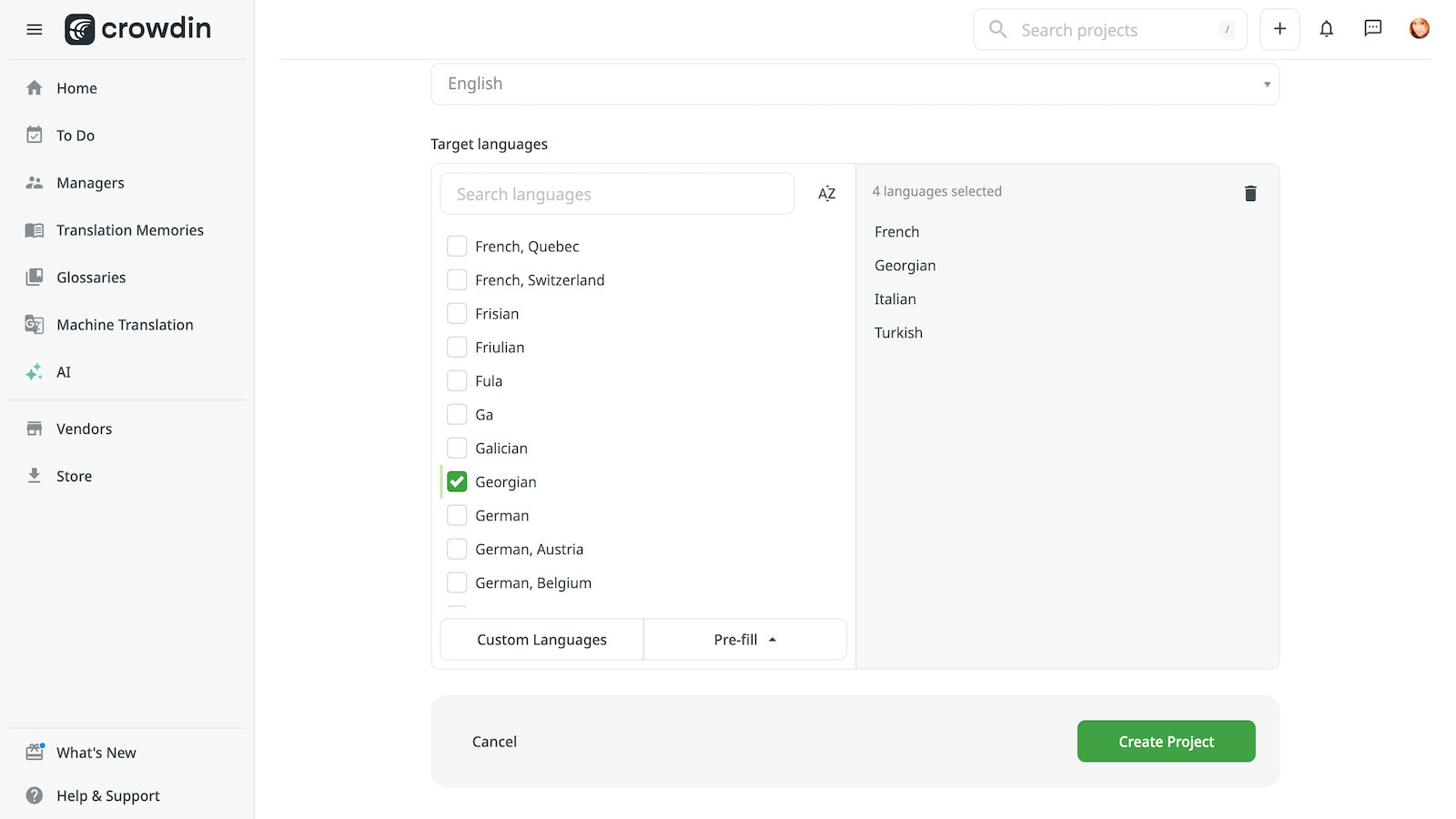
Task: Expand the English source language dropdown
Action: [854, 84]
